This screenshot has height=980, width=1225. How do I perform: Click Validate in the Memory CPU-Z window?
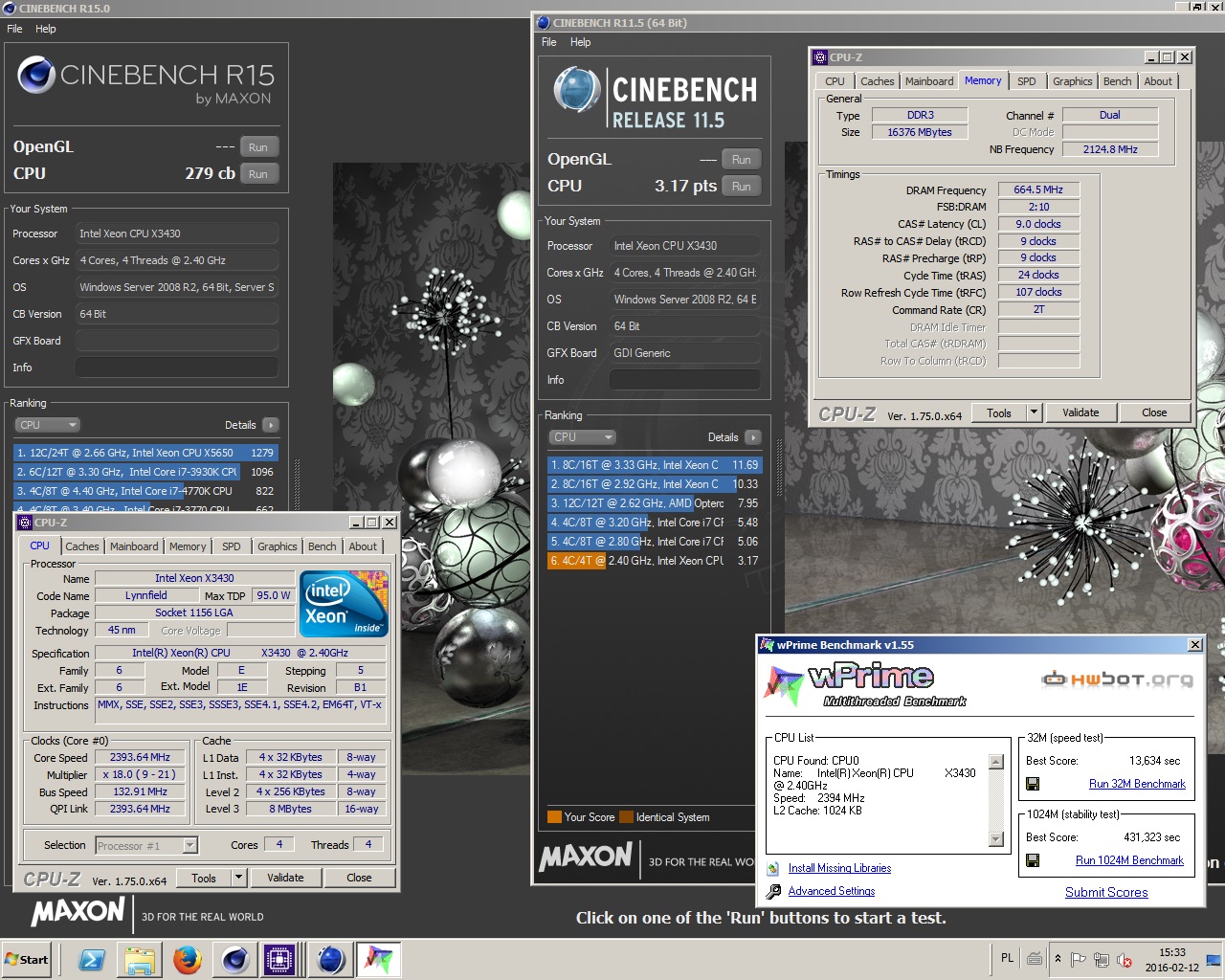[1080, 412]
